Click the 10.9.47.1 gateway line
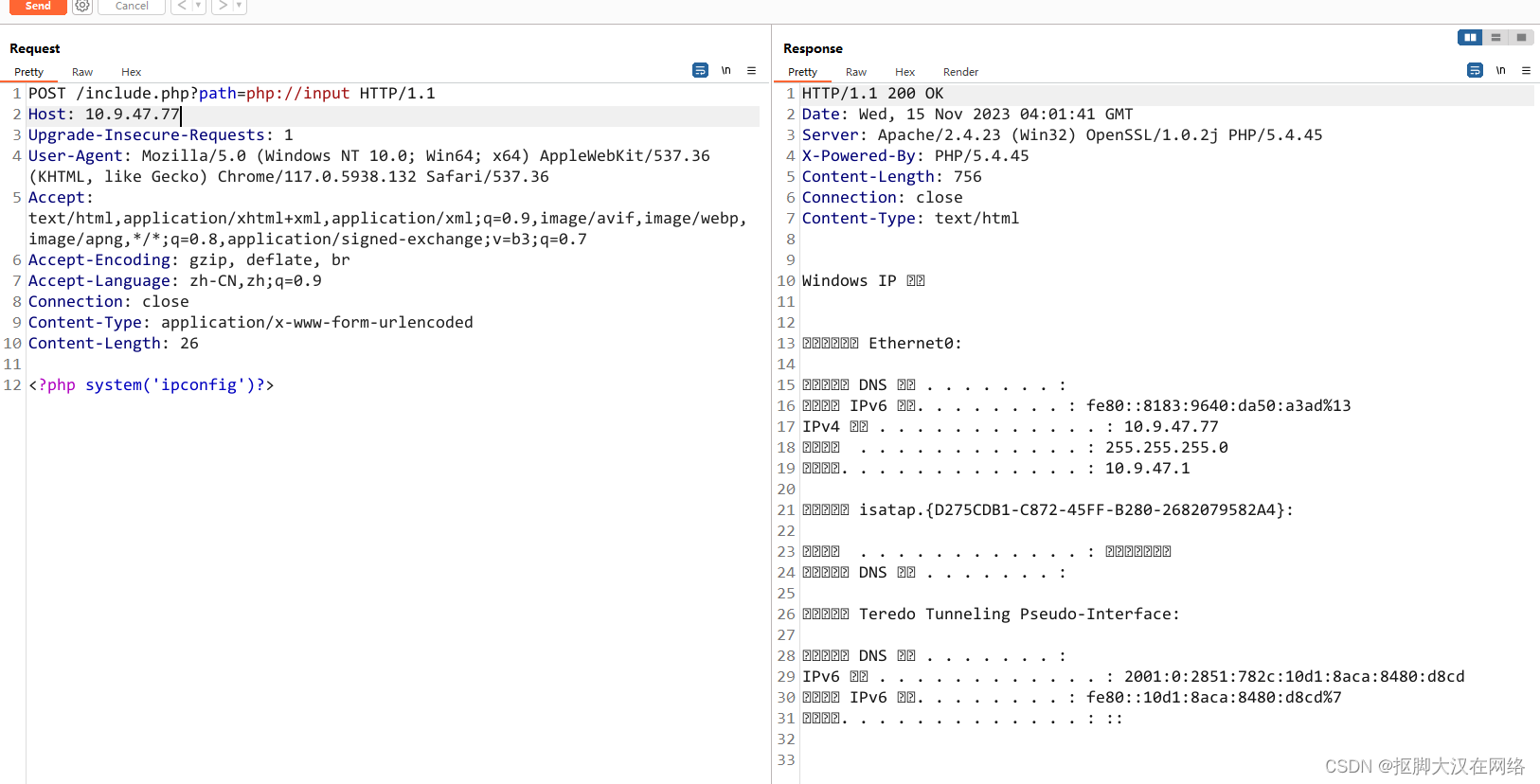The image size is (1540, 784). point(996,468)
